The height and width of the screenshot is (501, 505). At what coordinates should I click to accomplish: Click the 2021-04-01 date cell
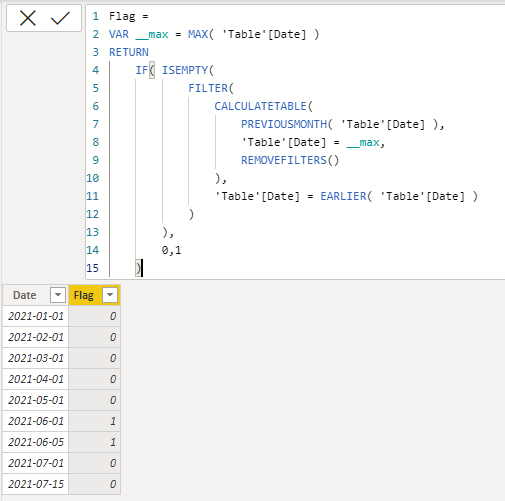point(35,379)
